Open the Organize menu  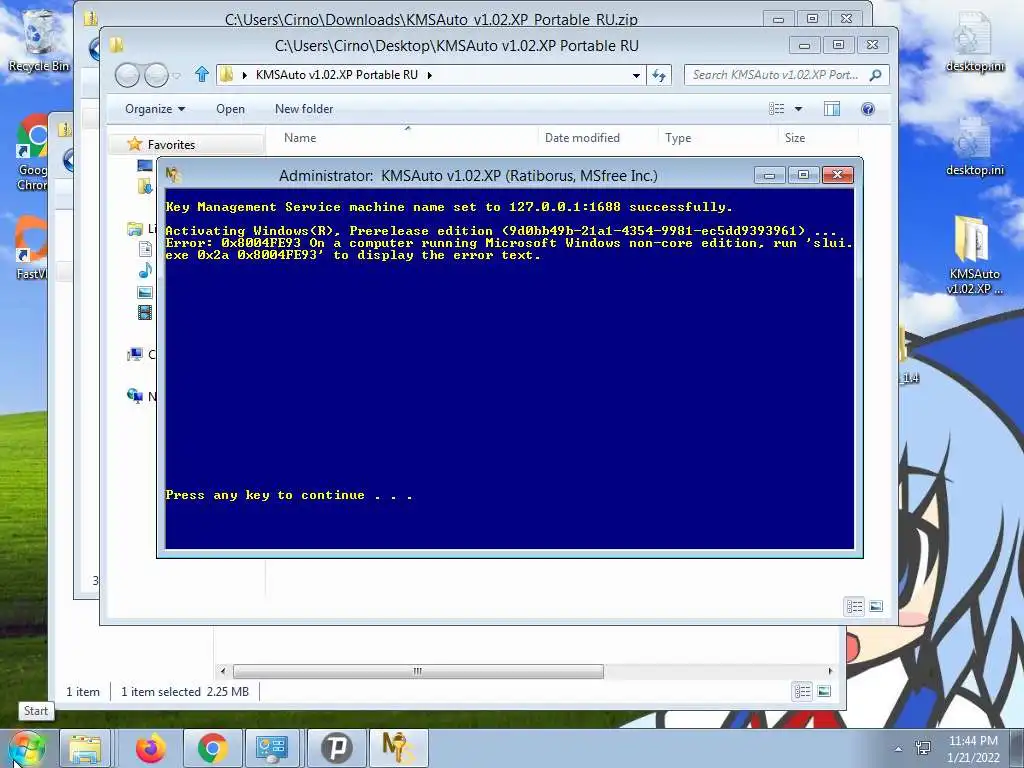tap(155, 109)
